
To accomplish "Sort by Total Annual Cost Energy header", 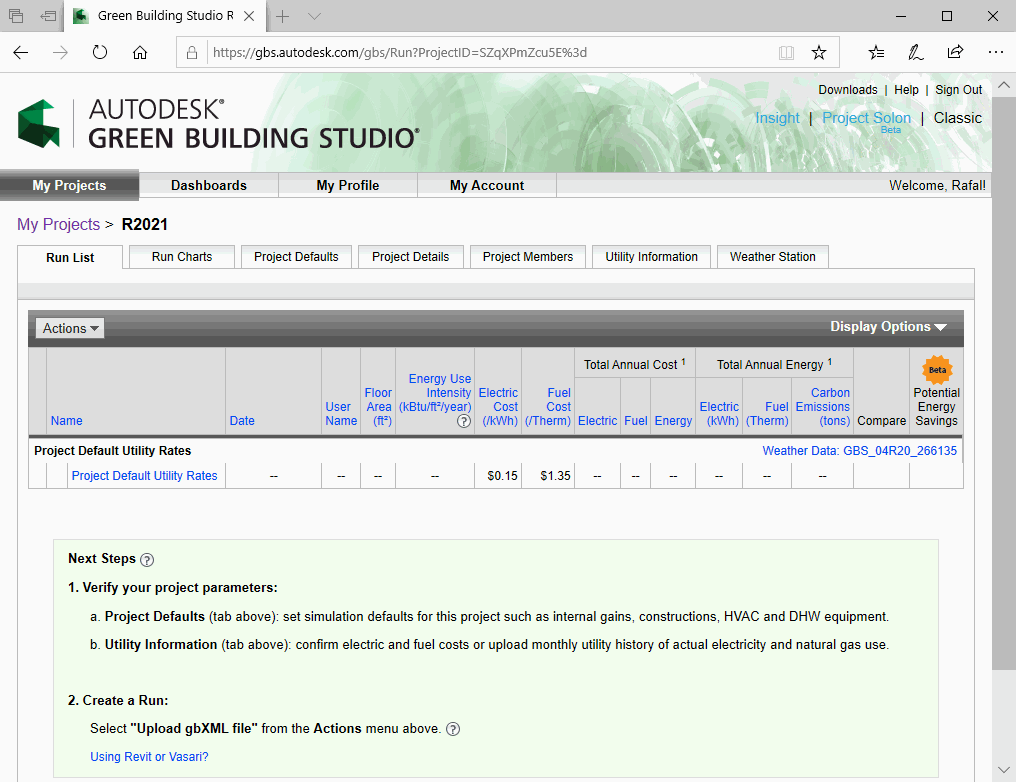I will [x=673, y=420].
